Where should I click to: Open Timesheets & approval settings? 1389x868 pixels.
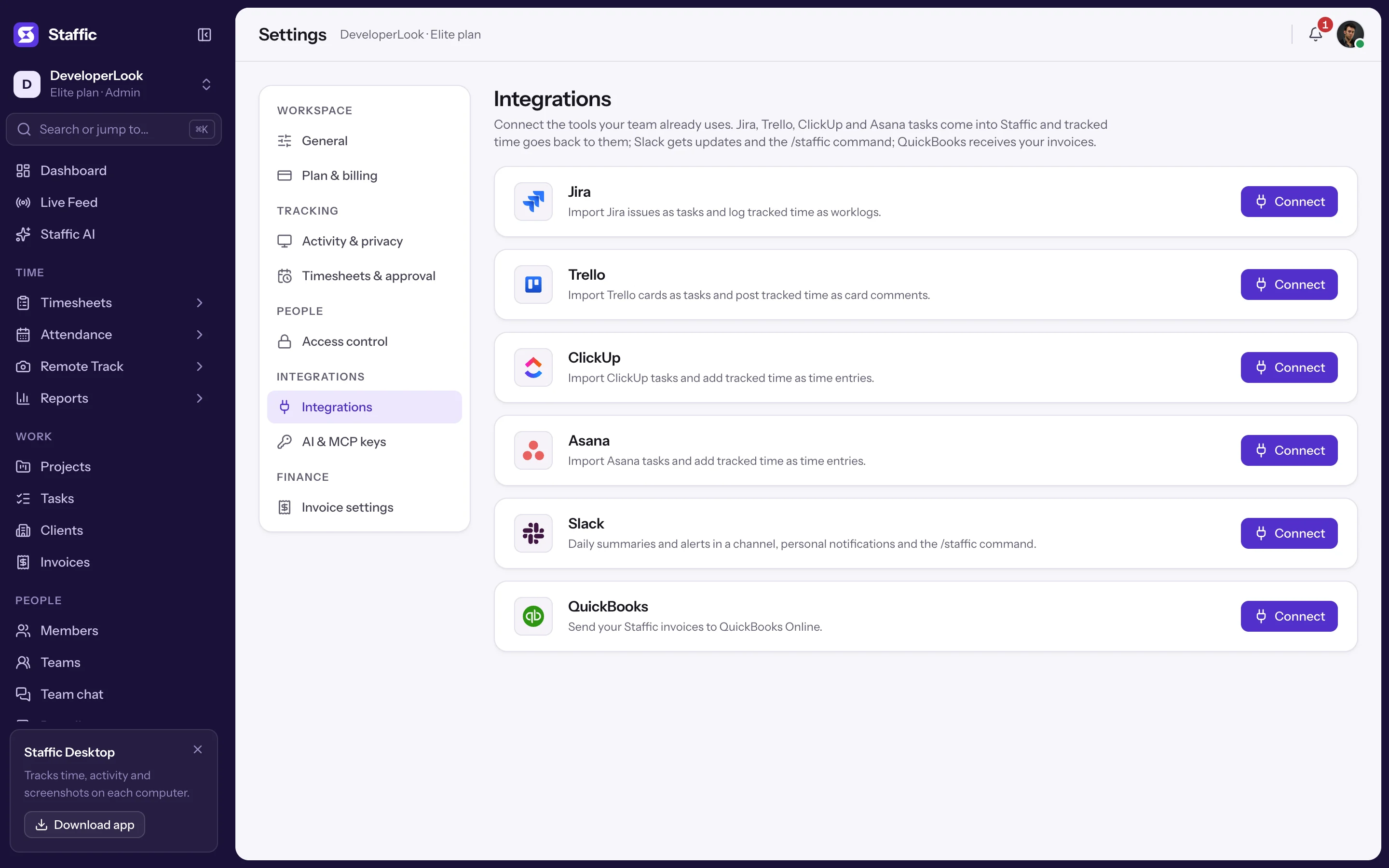(x=364, y=275)
